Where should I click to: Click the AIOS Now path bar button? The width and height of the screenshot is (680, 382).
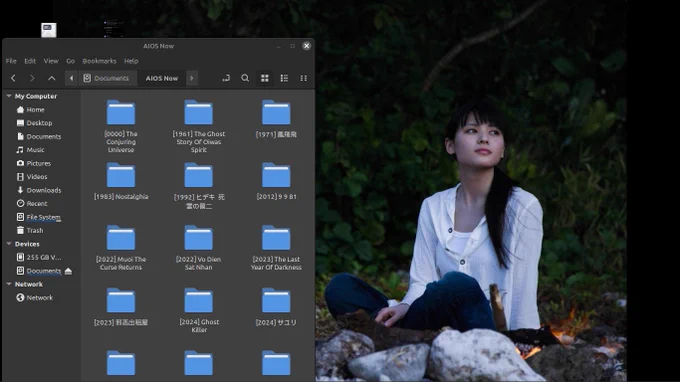[x=162, y=78]
